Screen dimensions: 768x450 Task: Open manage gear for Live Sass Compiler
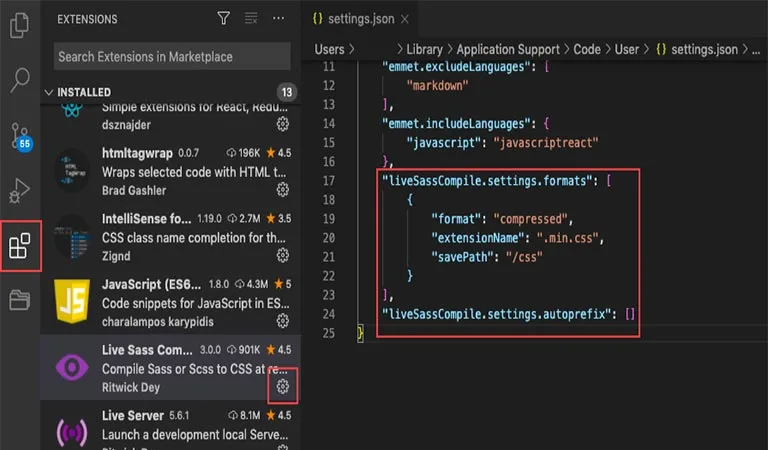coord(283,386)
